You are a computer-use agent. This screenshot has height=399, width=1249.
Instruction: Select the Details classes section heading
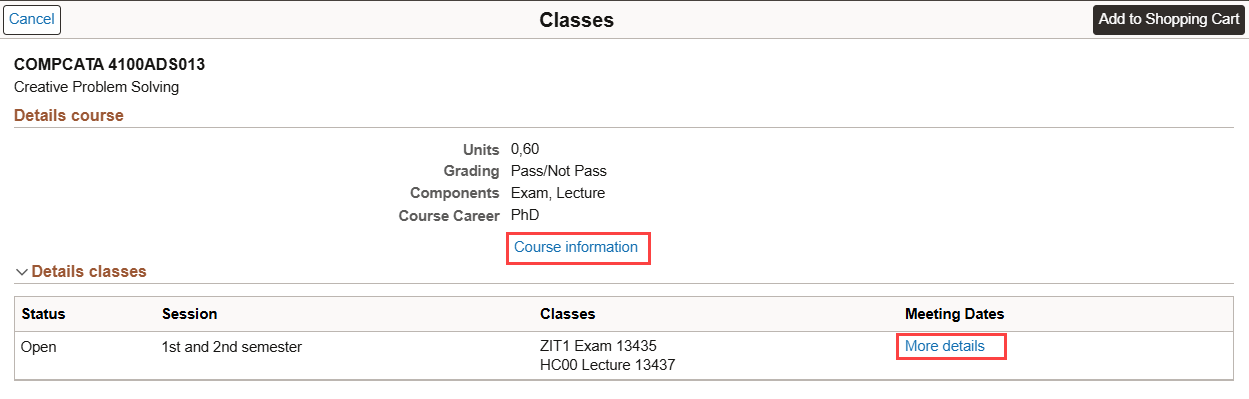pyautogui.click(x=89, y=272)
